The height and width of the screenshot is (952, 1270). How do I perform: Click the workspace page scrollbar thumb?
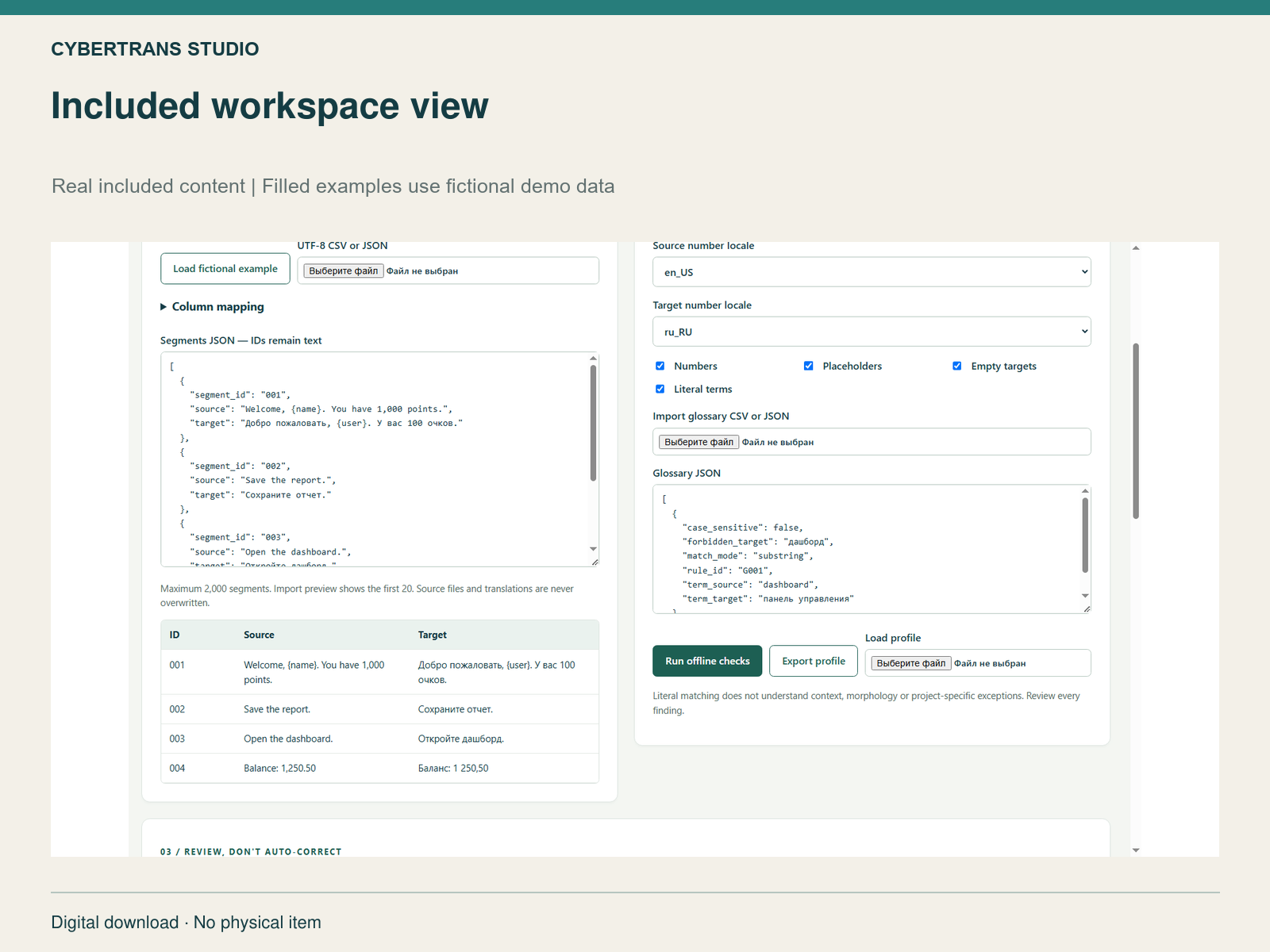click(1136, 431)
